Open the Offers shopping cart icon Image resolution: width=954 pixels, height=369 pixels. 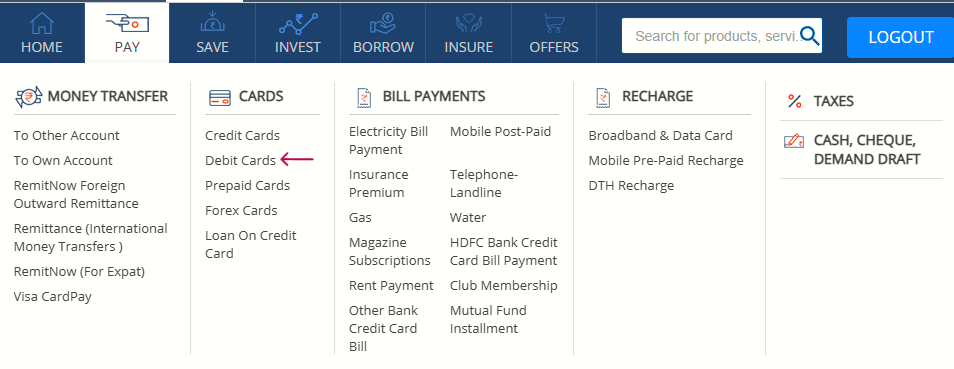(x=554, y=24)
